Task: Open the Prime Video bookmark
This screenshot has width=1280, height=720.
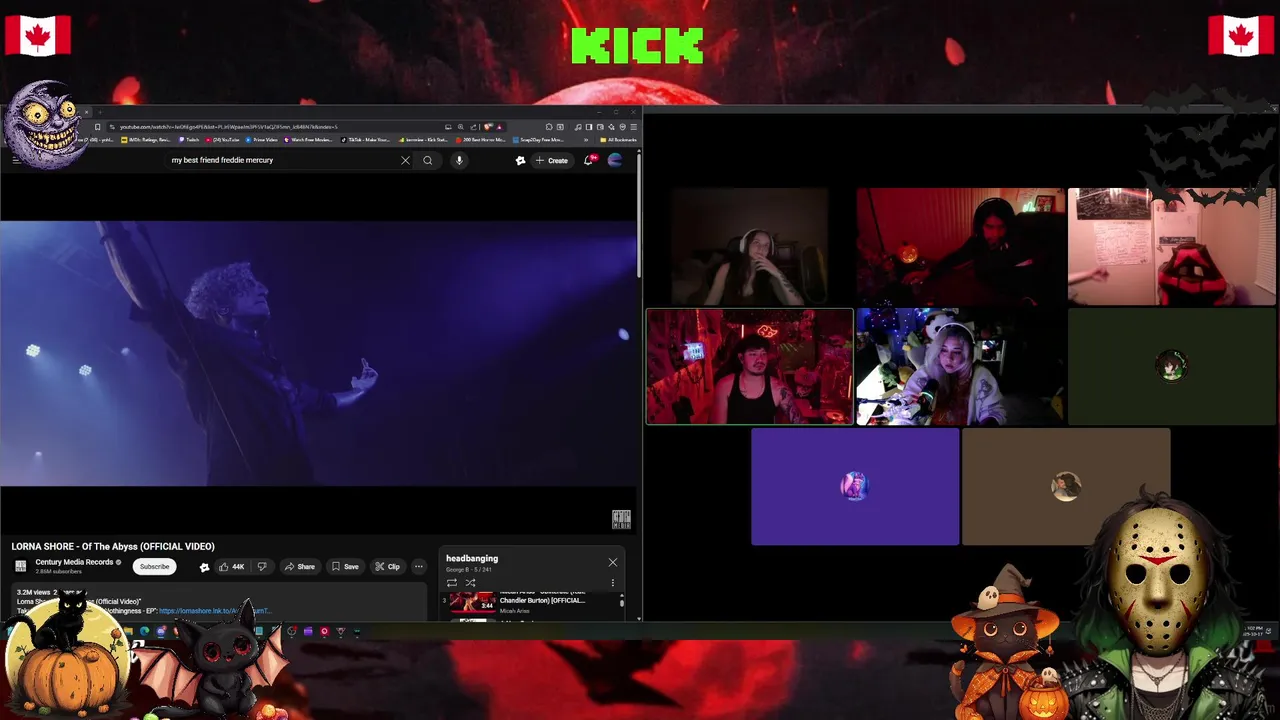Action: click(x=262, y=140)
